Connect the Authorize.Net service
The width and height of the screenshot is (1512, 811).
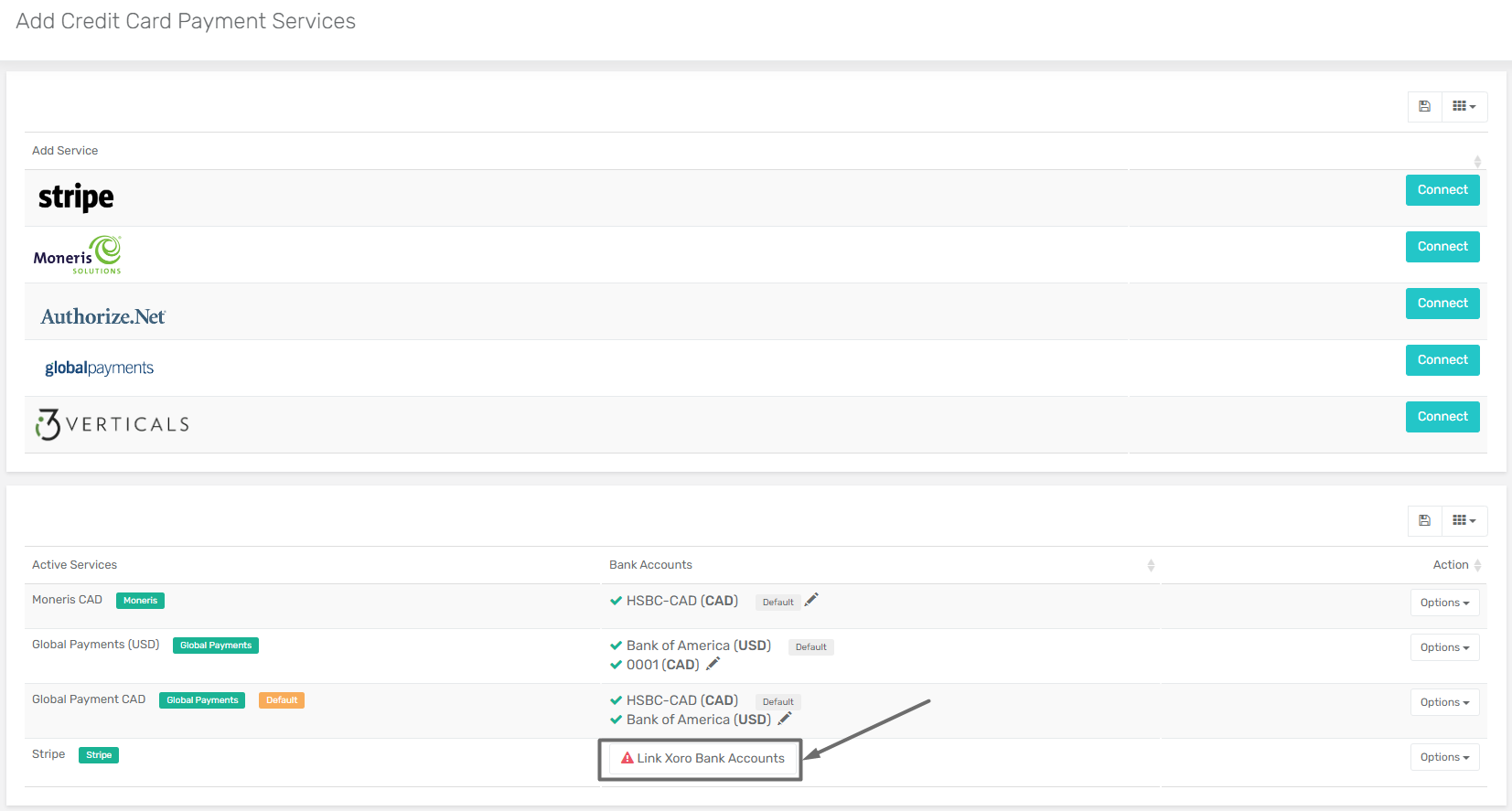coord(1442,304)
